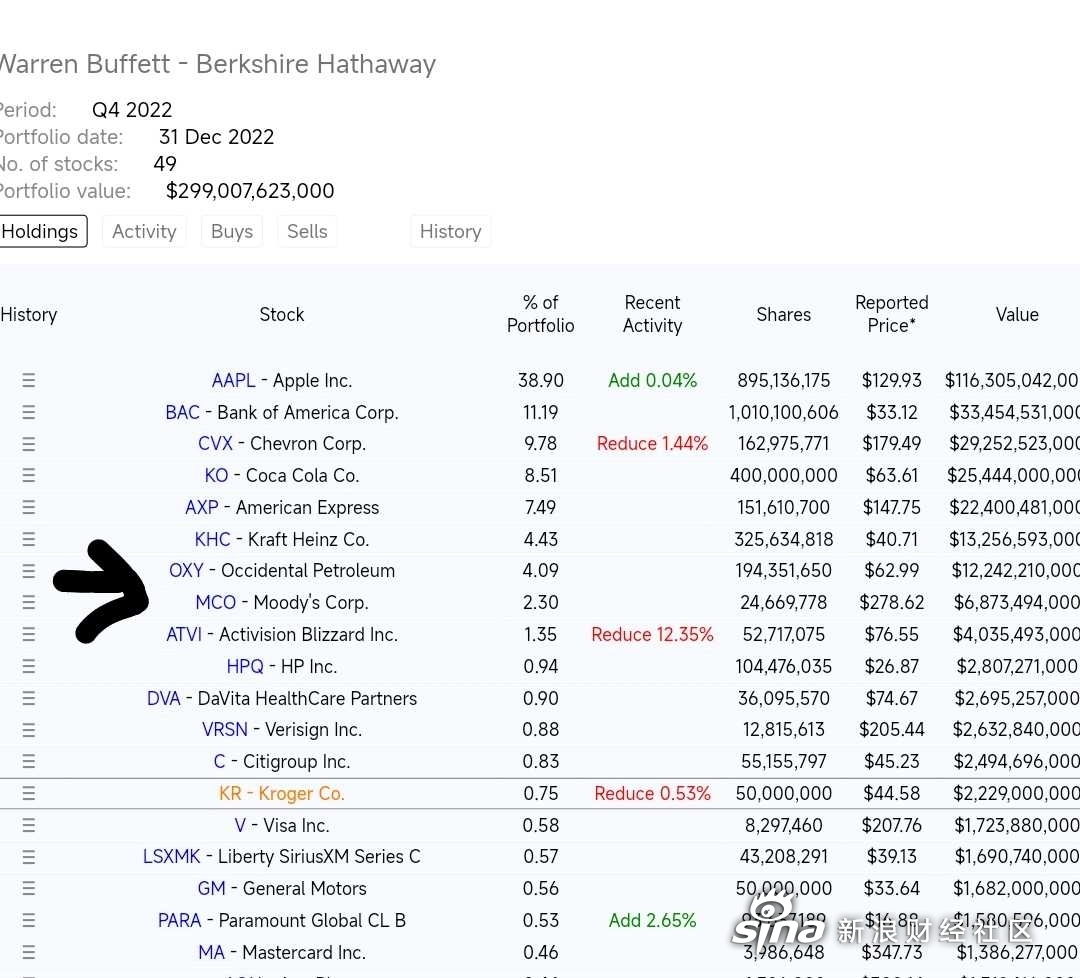Screen dimensions: 1080x978
Task: Open the history icon for AXP row
Action: (28, 508)
